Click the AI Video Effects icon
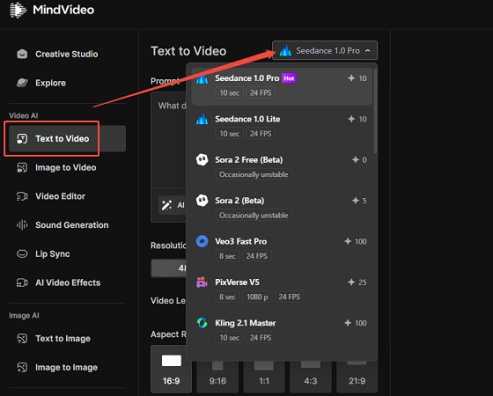This screenshot has width=493, height=396. coord(22,283)
